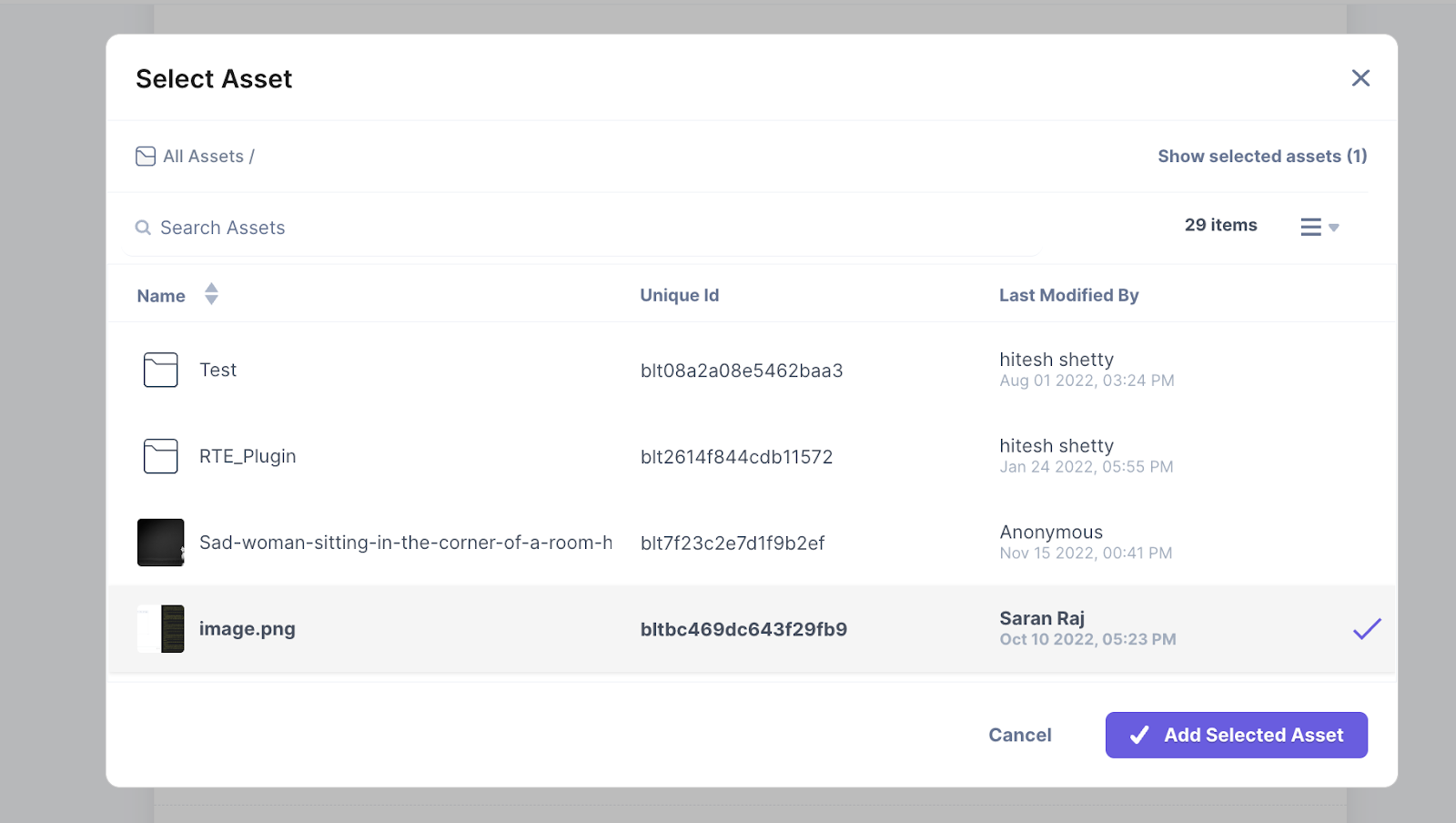
Task: Focus the Search Assets input field
Action: pyautogui.click(x=582, y=228)
